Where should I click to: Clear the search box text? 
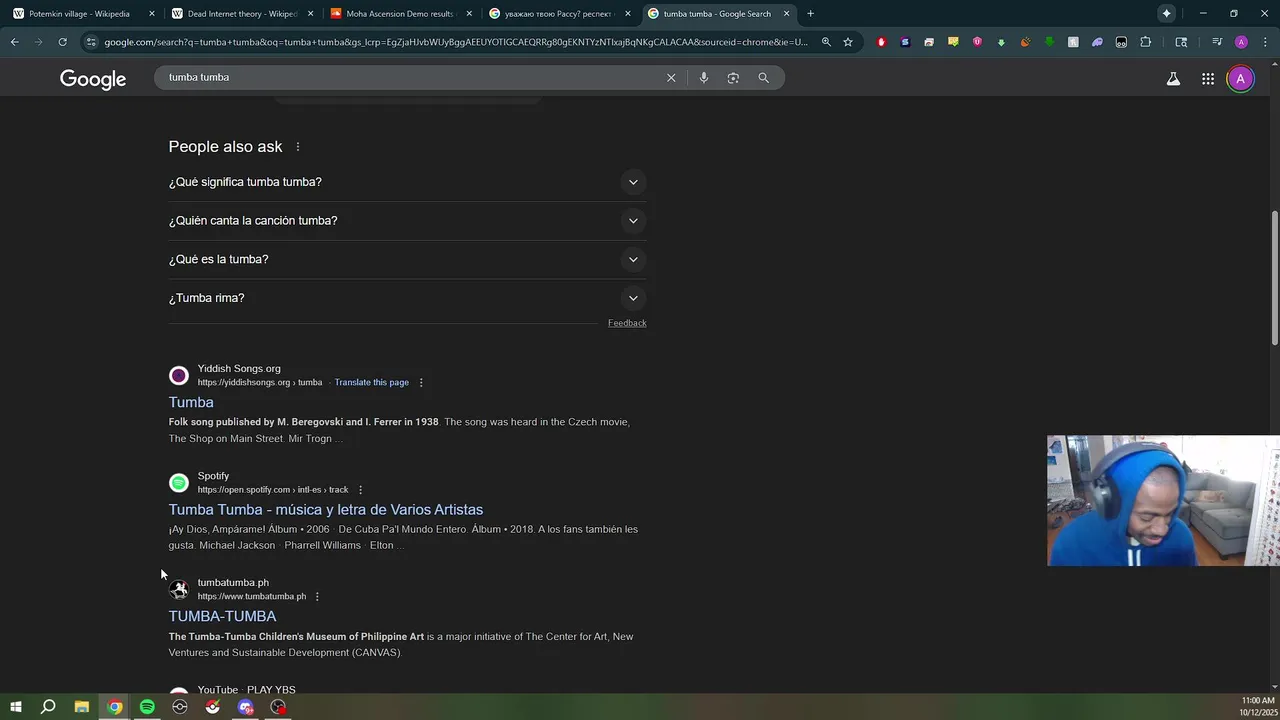click(671, 78)
